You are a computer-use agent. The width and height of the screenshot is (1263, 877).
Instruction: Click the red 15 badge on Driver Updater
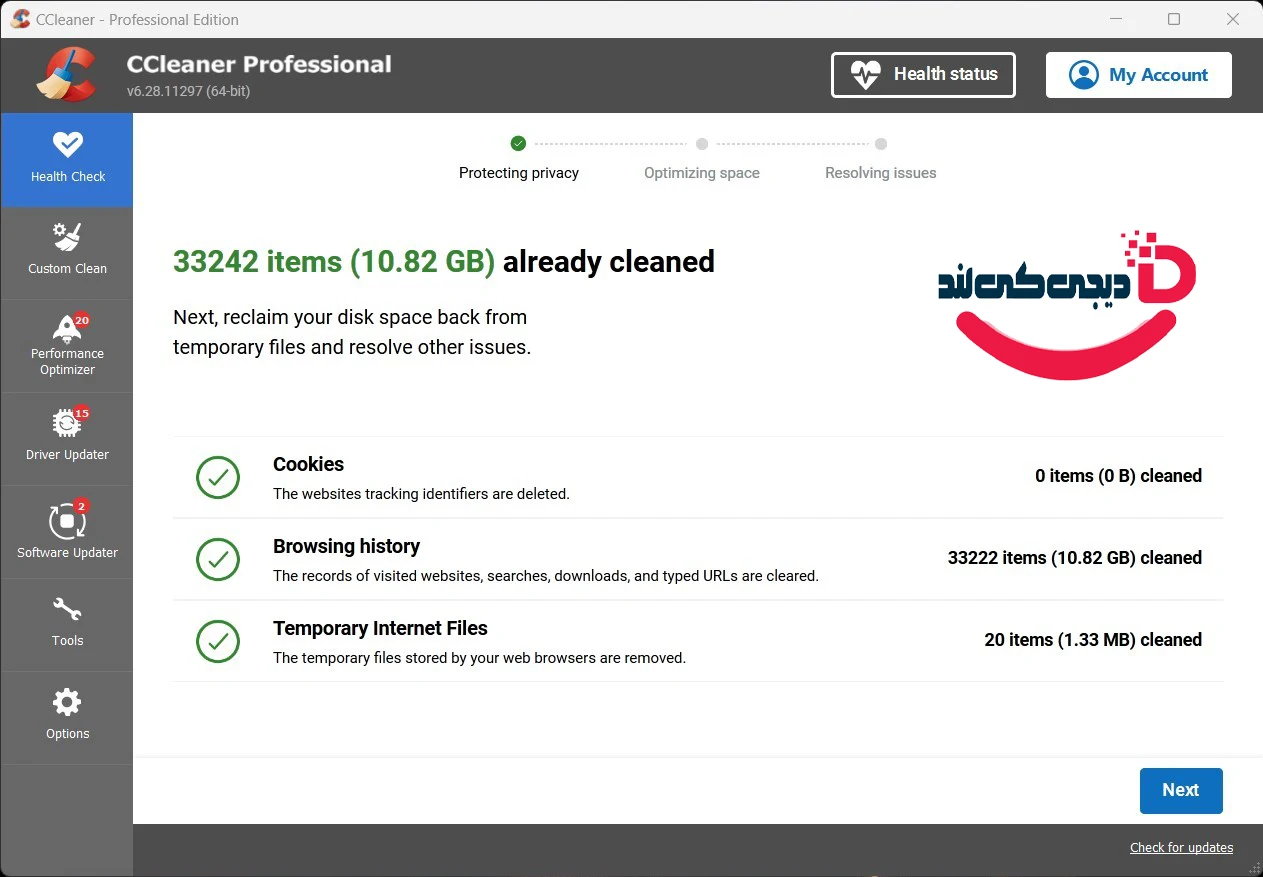coord(82,413)
